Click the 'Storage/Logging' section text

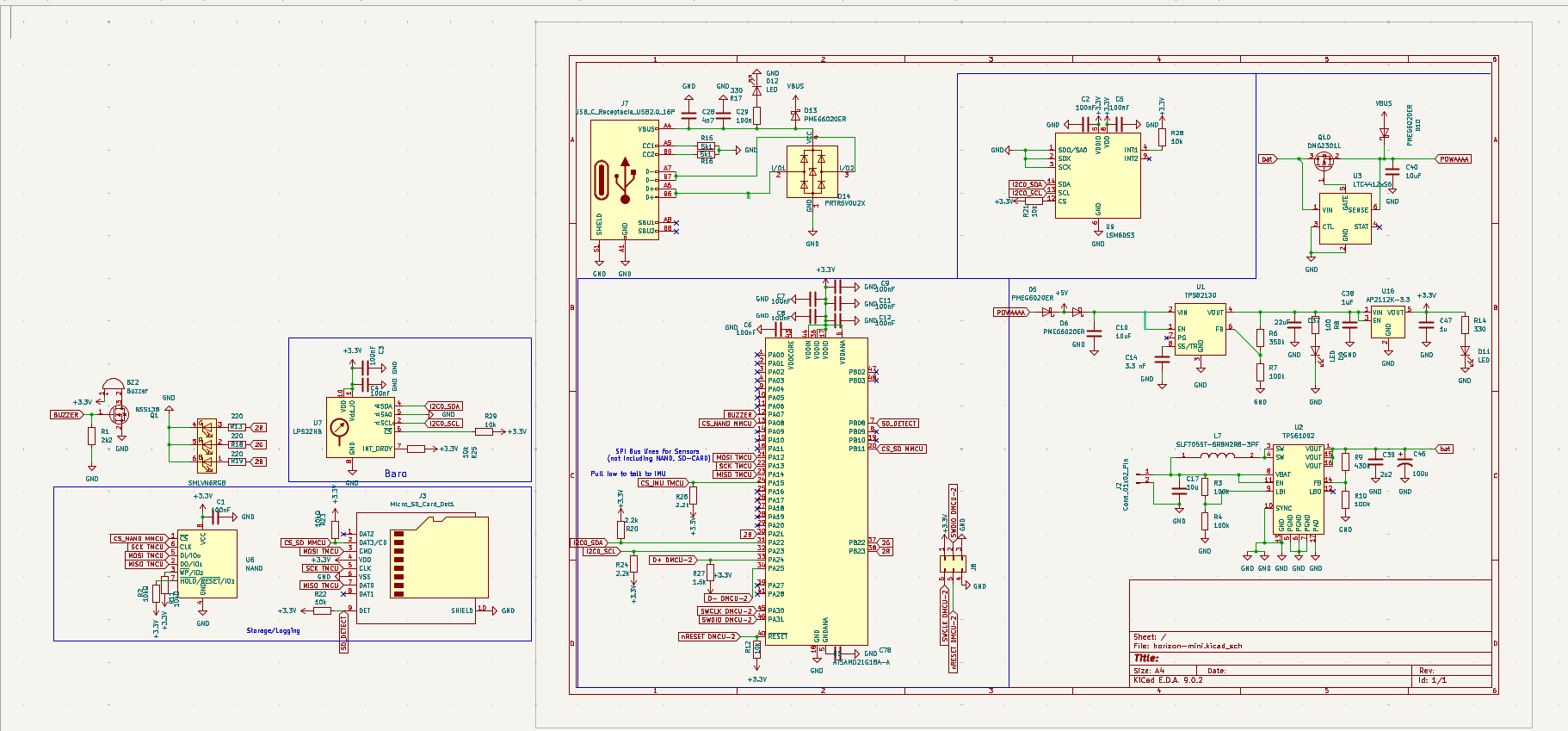[273, 630]
